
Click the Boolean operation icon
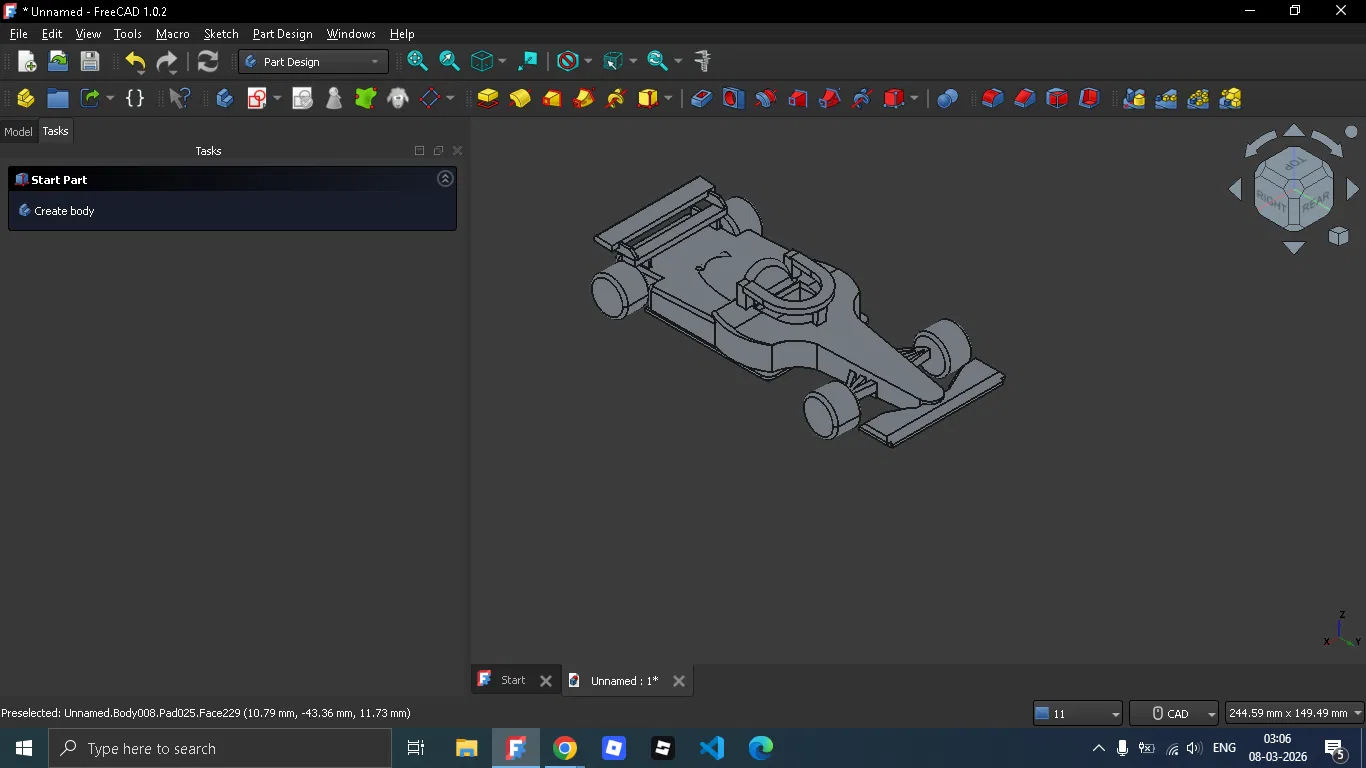coord(947,98)
